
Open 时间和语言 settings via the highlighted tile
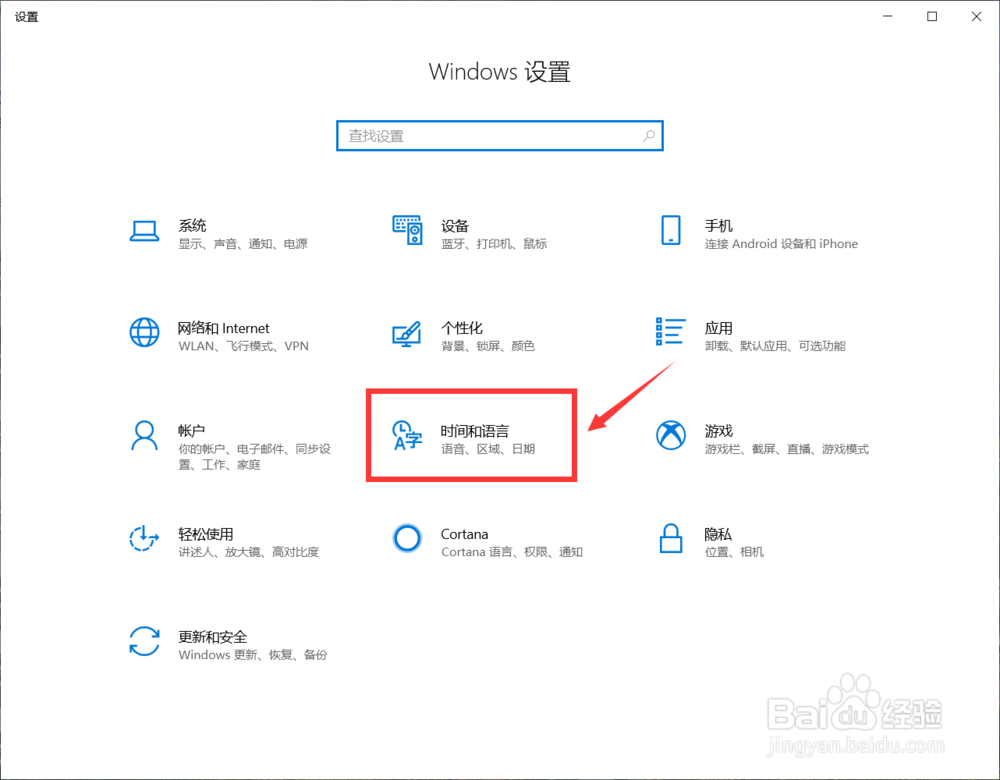click(x=470, y=435)
